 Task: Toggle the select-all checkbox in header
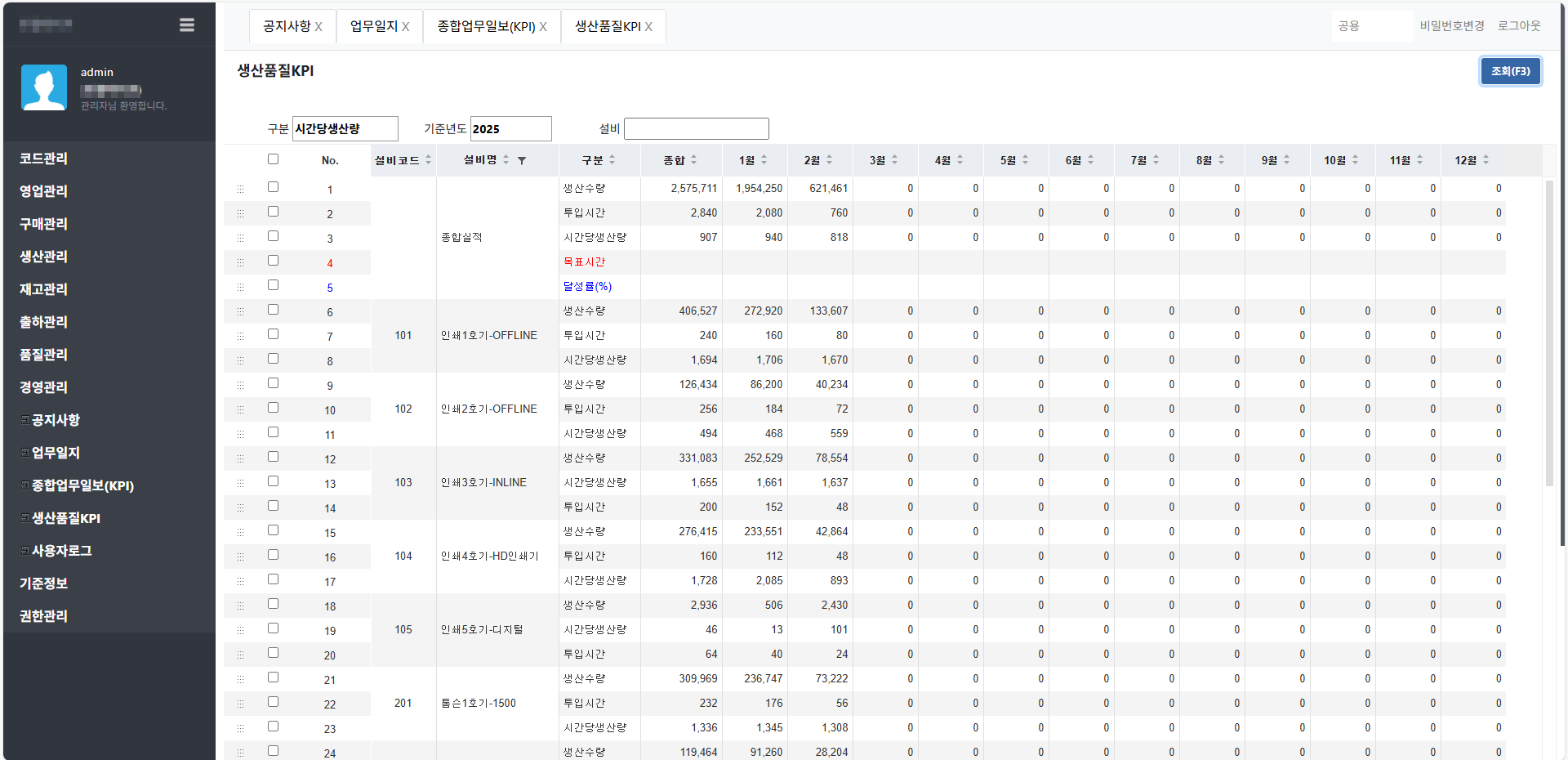click(x=273, y=159)
